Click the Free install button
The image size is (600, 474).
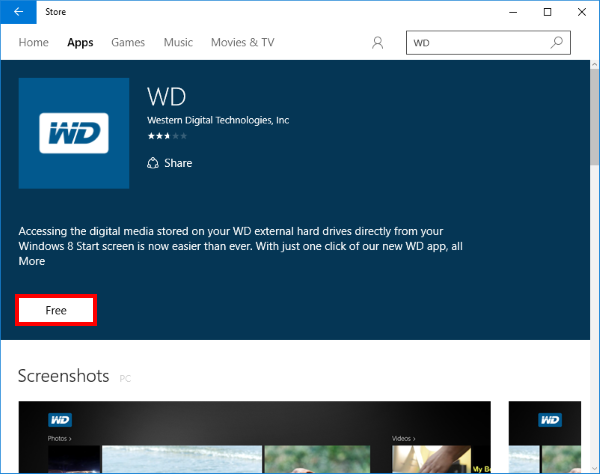(x=56, y=310)
